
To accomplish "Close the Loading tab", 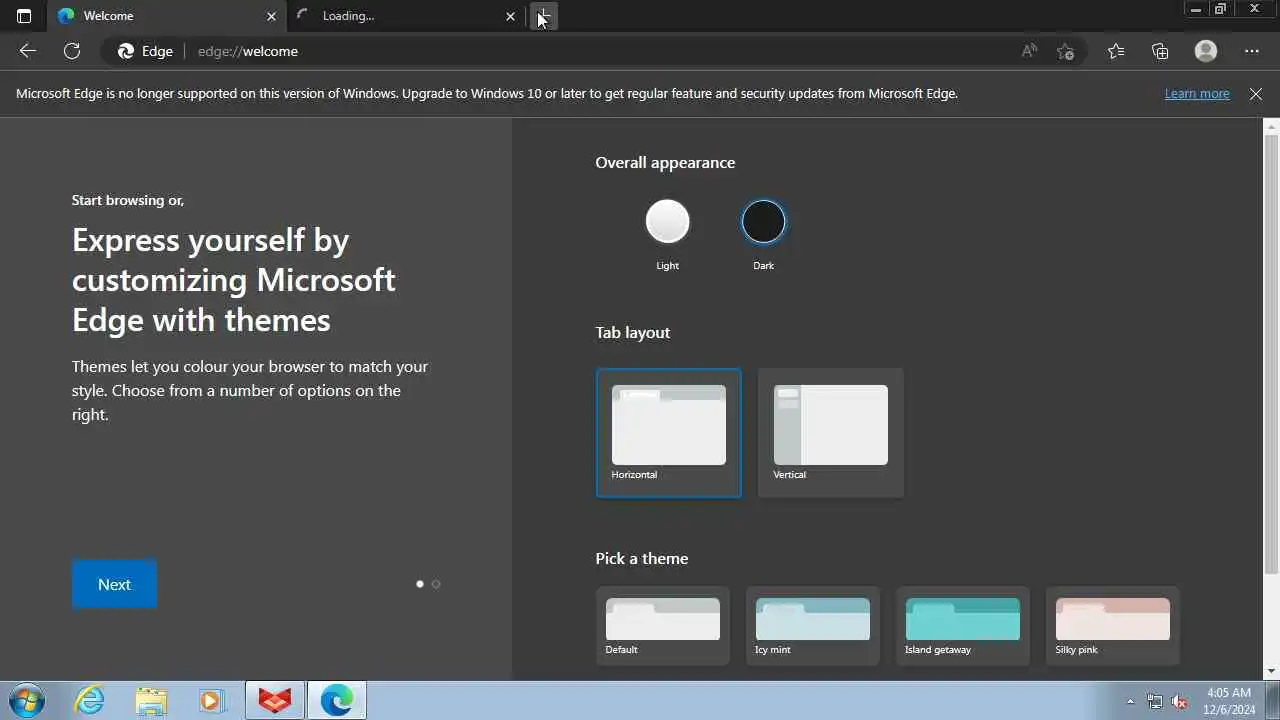I will click(510, 16).
